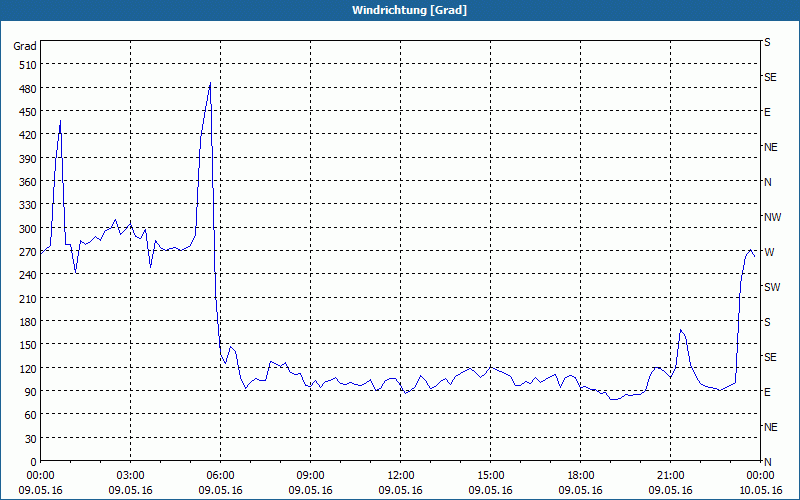Click the chart title Windrichtung [Grad]
Viewport: 800px width, 500px height.
(x=409, y=10)
